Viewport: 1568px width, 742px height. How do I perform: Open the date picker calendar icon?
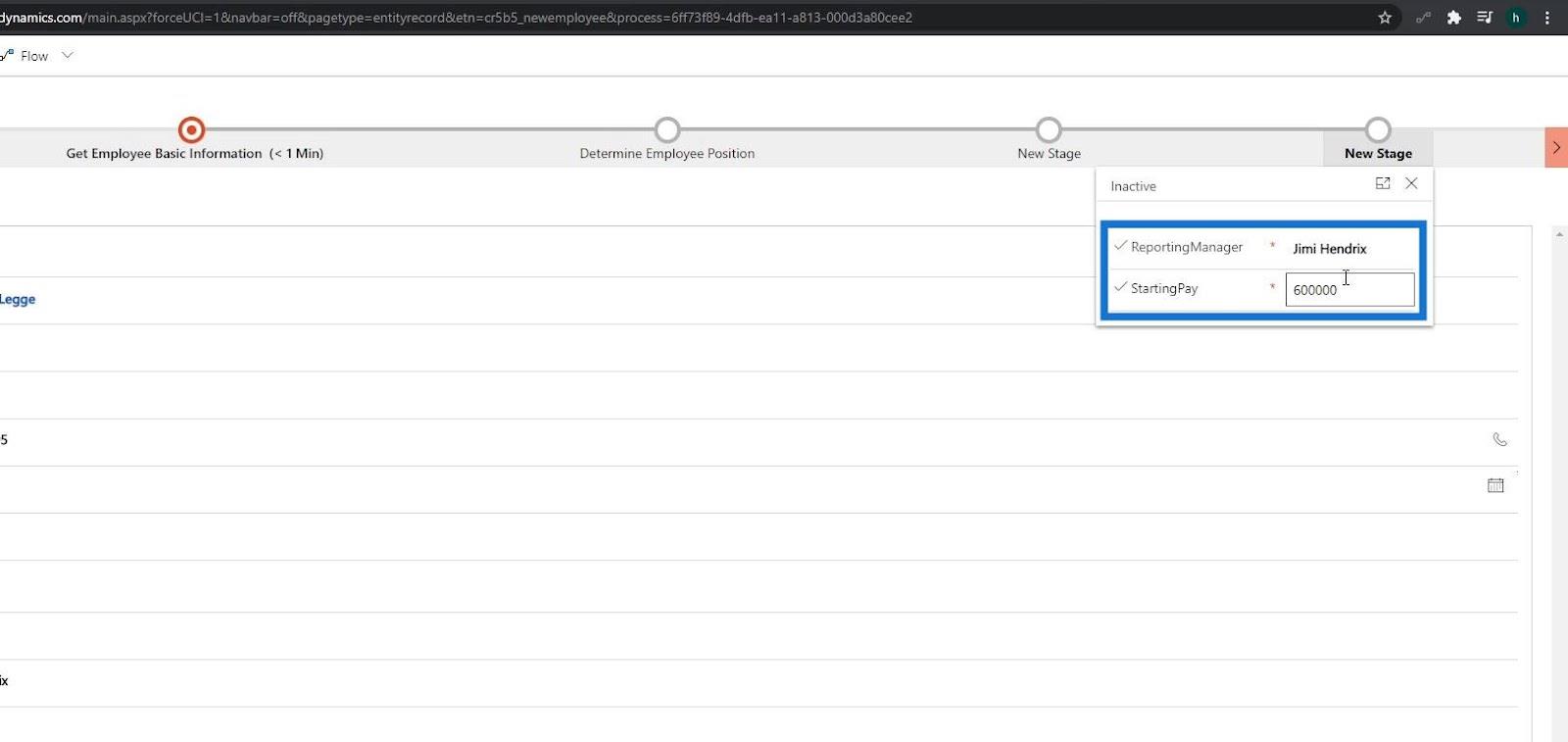point(1495,485)
